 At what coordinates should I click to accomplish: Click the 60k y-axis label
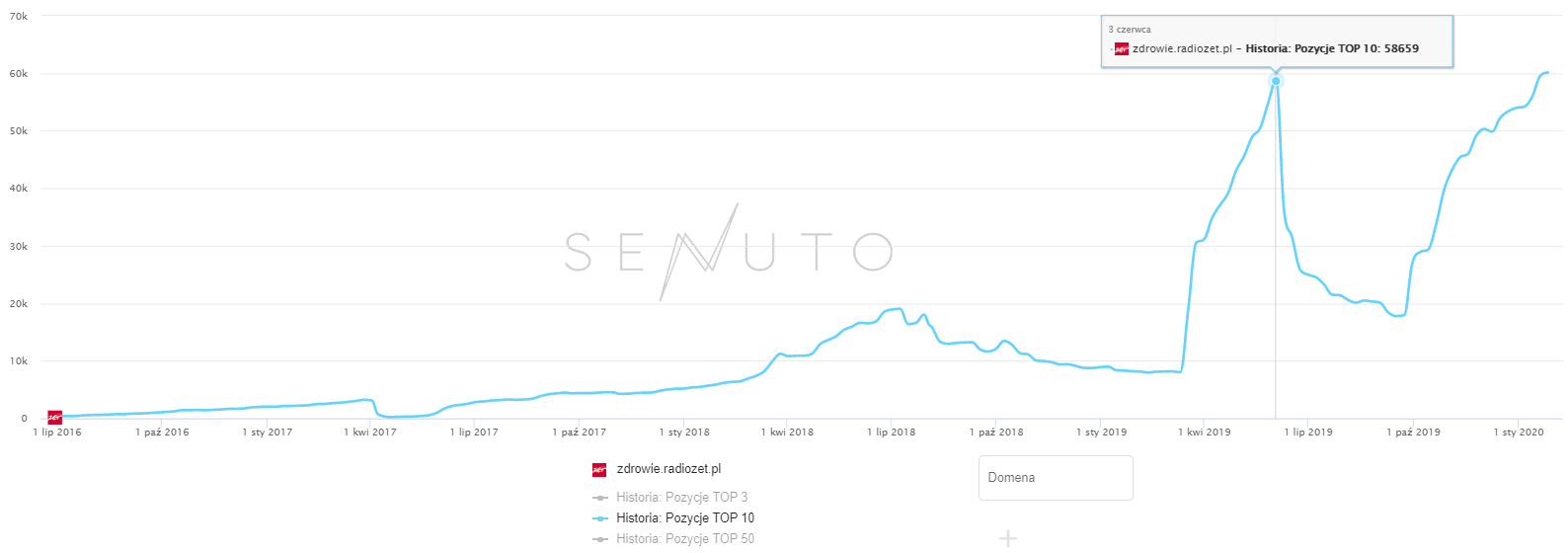click(x=19, y=74)
